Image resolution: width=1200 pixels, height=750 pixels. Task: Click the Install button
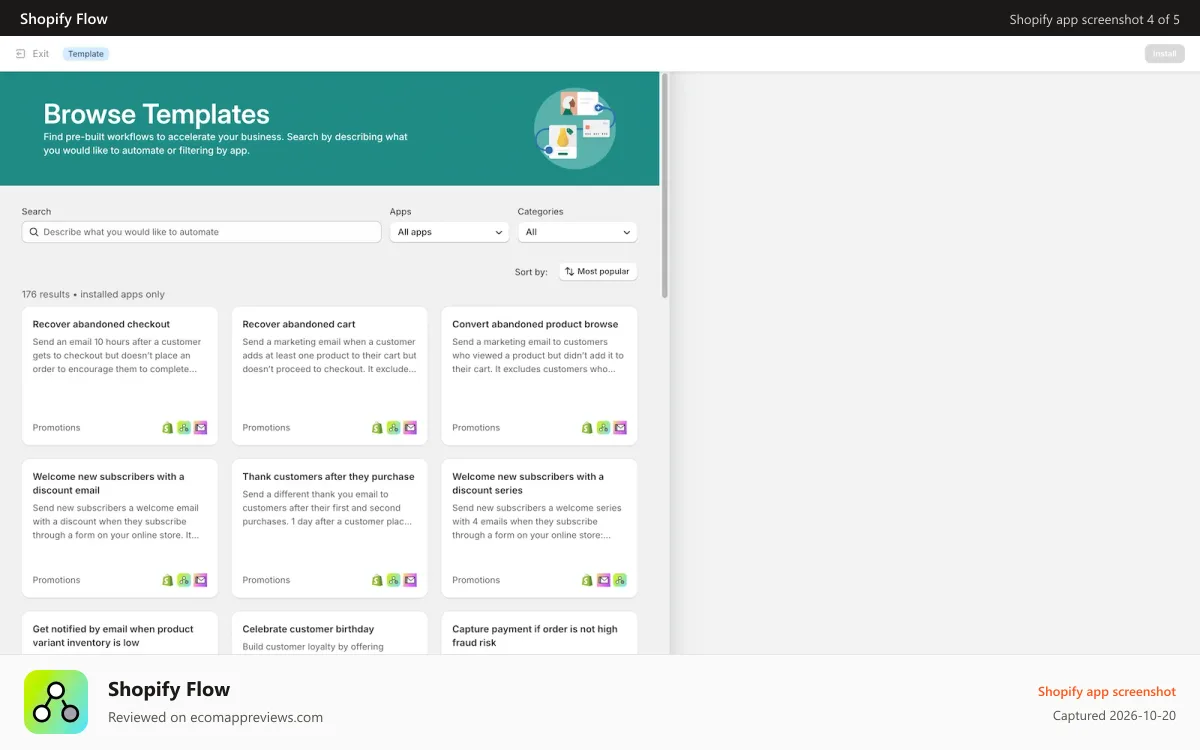pos(1165,54)
